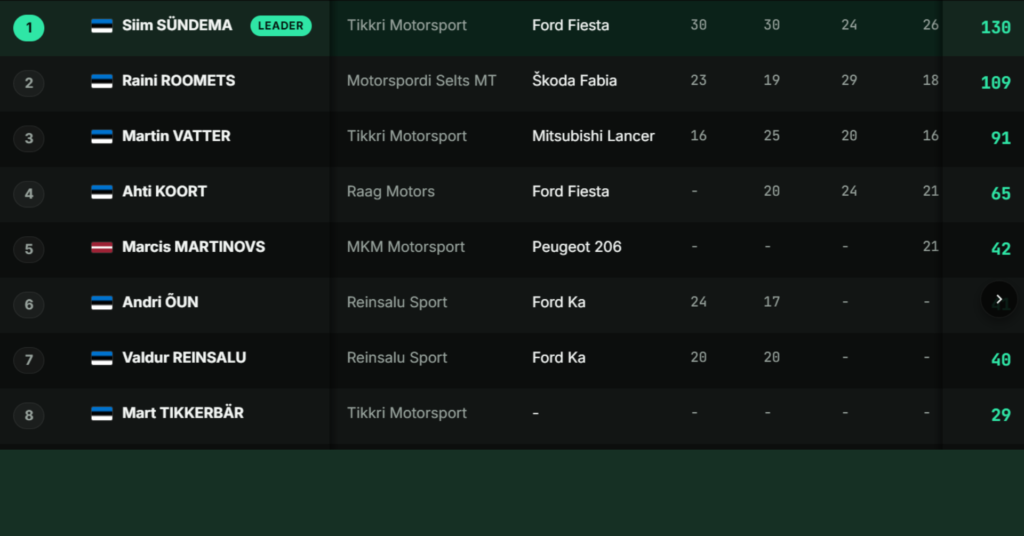Click the LEADER badge next to Siim SÜNDEMA
The image size is (1024, 536).
[x=281, y=25]
